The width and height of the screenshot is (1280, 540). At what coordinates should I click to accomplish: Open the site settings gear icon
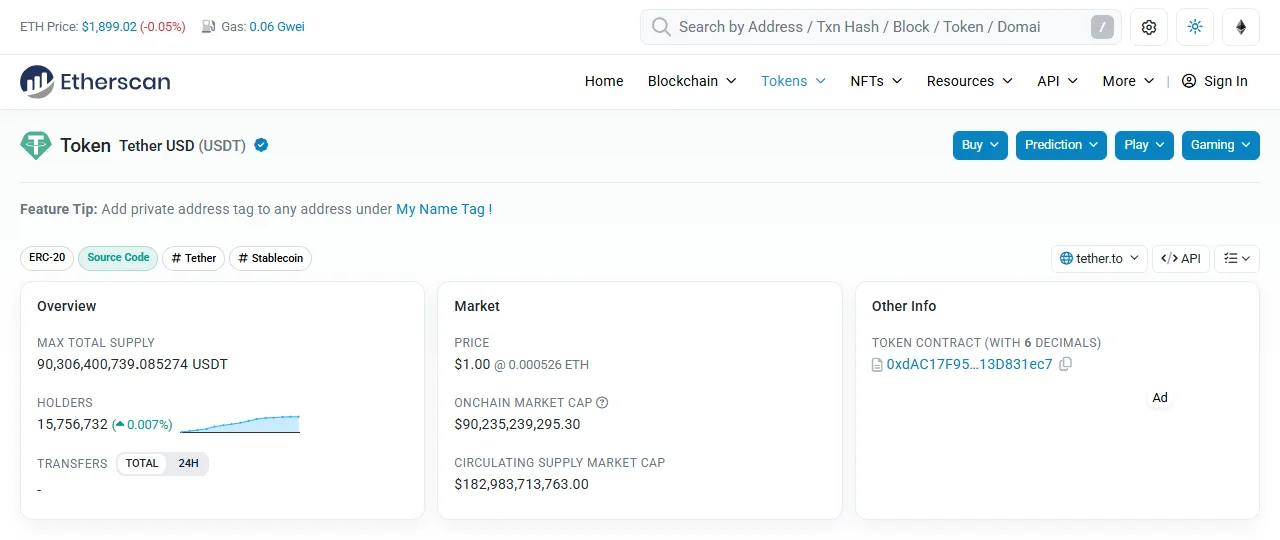(x=1149, y=27)
